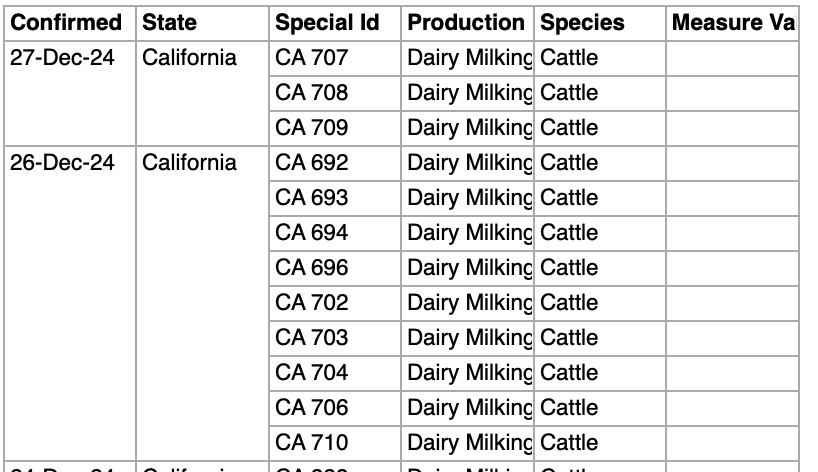Click the Production column header
The image size is (818, 472).
click(x=467, y=23)
